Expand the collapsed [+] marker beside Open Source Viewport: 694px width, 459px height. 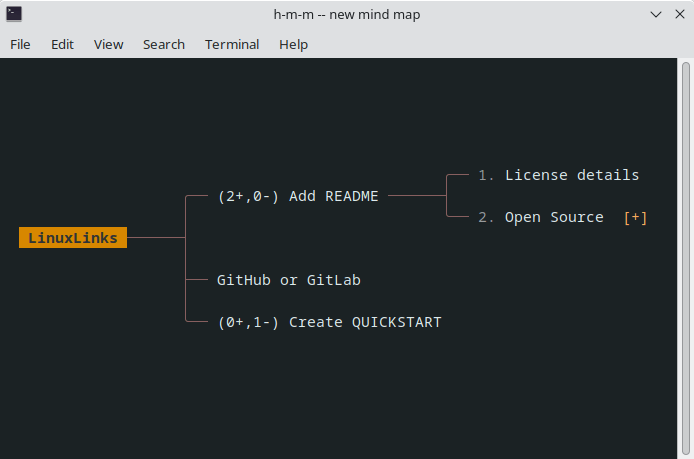click(x=635, y=217)
